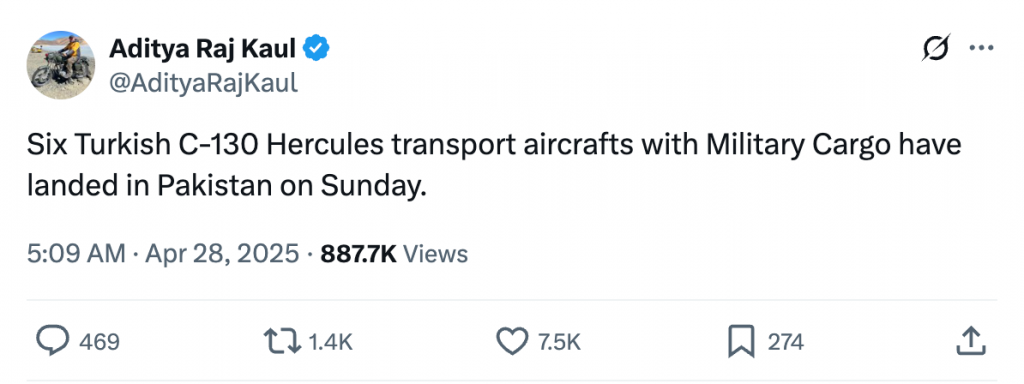Open Aditya Raj Kaul's profile picture
The height and width of the screenshot is (384, 1024).
pos(61,65)
